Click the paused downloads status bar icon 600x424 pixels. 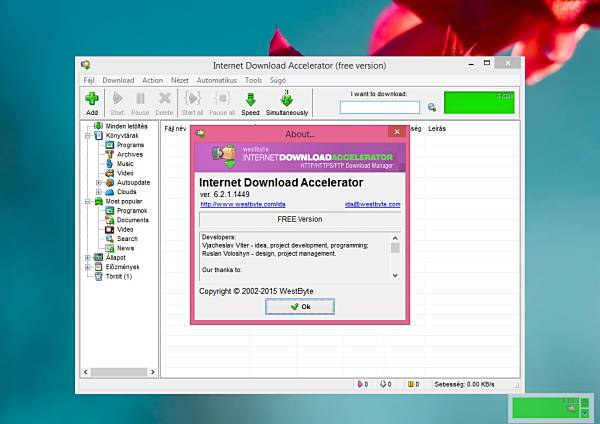[x=411, y=384]
